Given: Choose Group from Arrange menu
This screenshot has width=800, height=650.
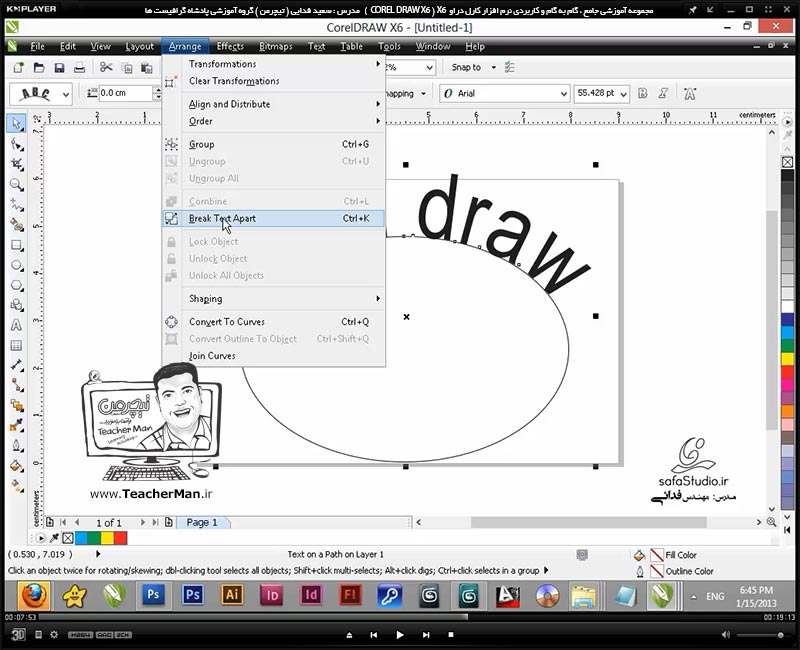Looking at the screenshot, I should (x=273, y=144).
